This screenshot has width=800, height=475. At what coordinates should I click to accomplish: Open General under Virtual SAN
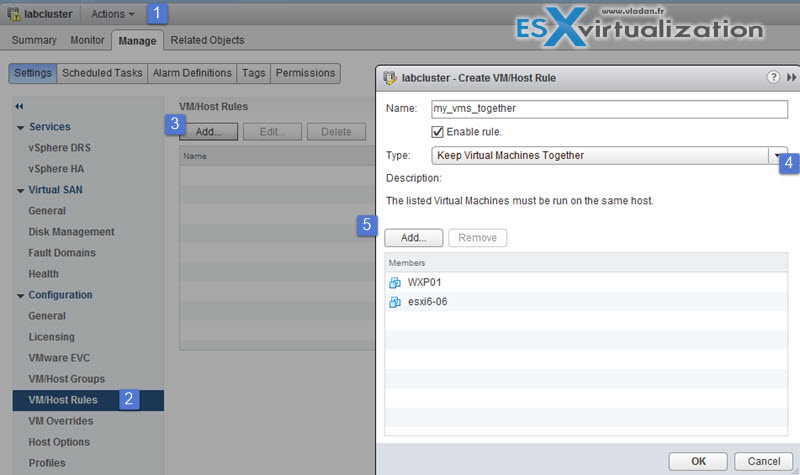pyautogui.click(x=47, y=211)
